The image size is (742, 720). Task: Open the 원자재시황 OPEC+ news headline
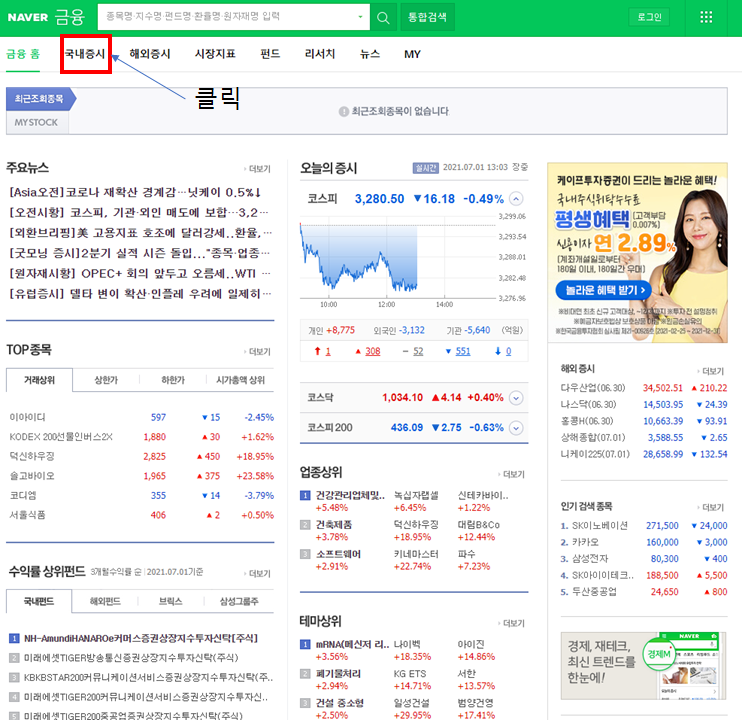(x=140, y=274)
